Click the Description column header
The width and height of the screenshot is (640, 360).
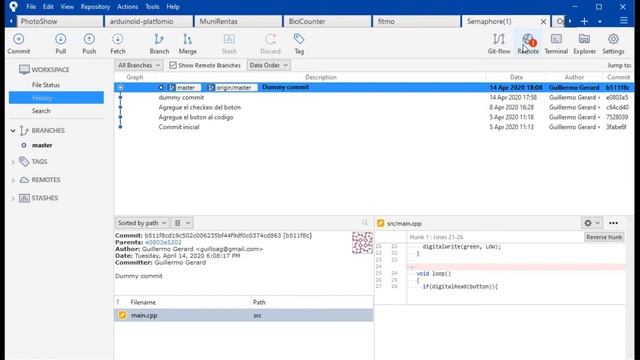[x=321, y=77]
